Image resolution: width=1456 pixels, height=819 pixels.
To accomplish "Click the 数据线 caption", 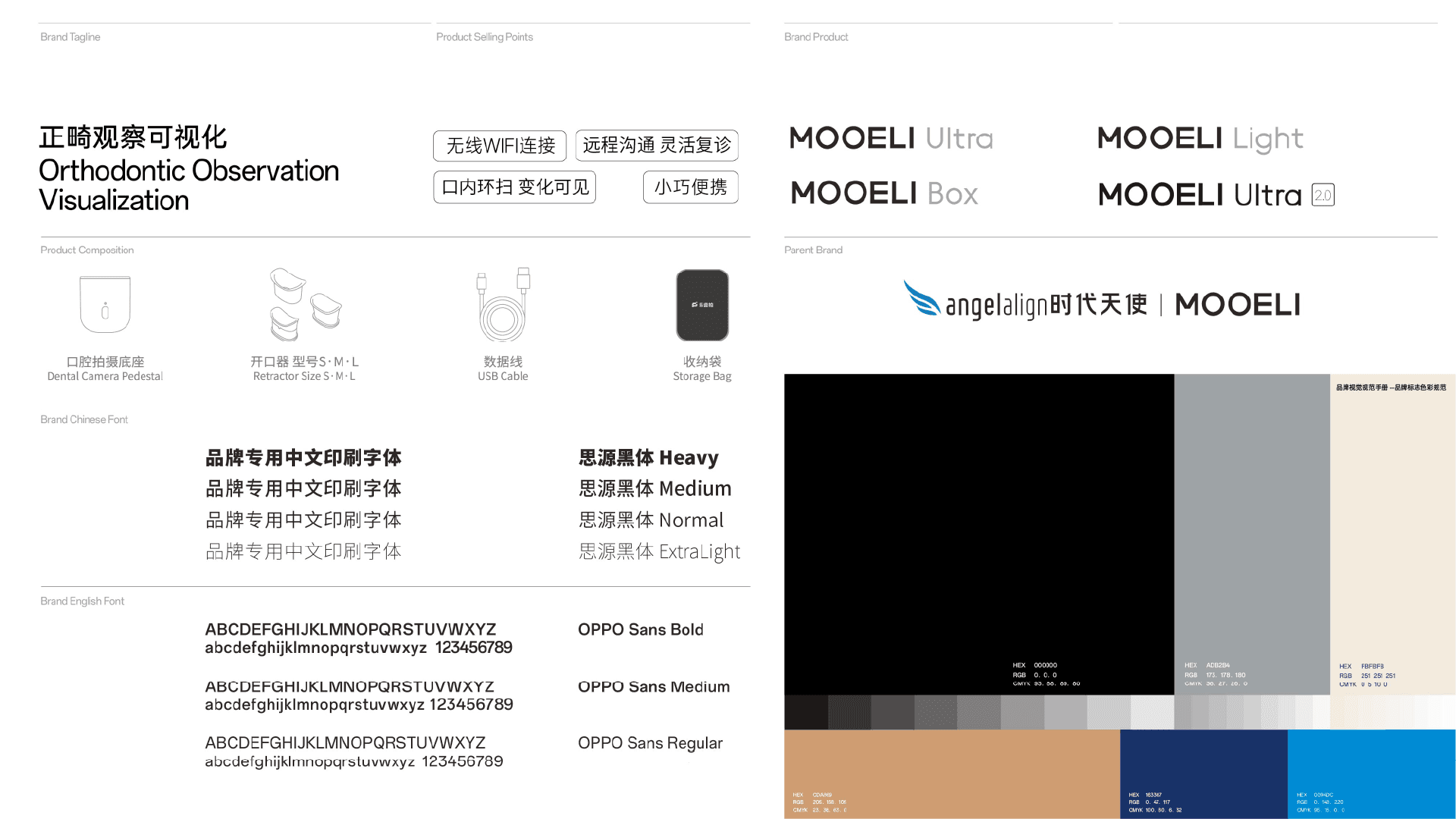I will tap(504, 362).
